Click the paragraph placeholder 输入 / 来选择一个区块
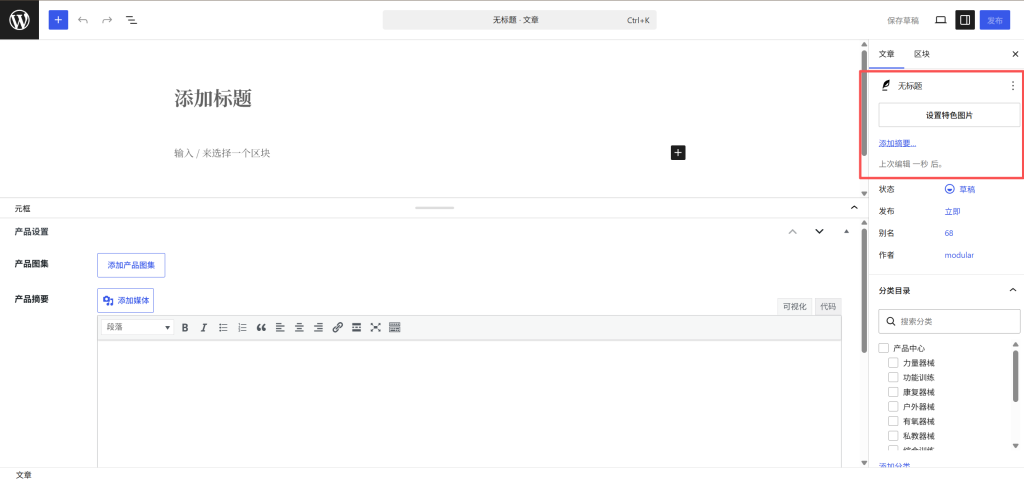Viewport: 1024px width, 482px height. pyautogui.click(x=222, y=153)
